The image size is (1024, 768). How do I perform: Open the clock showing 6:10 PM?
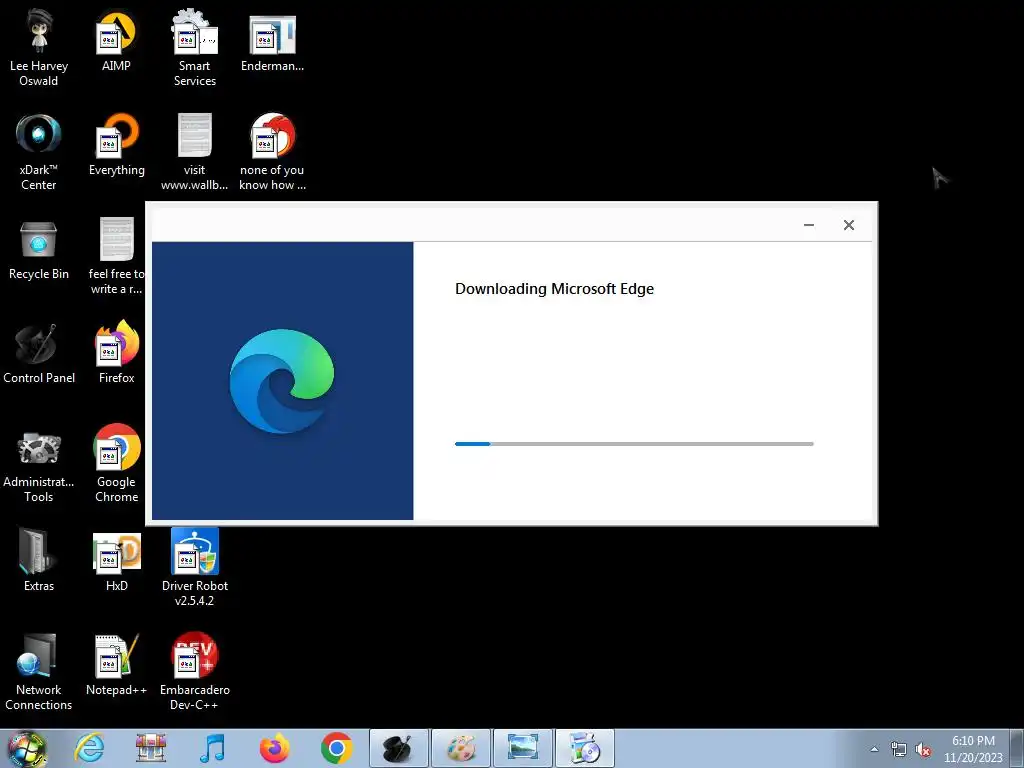click(973, 749)
